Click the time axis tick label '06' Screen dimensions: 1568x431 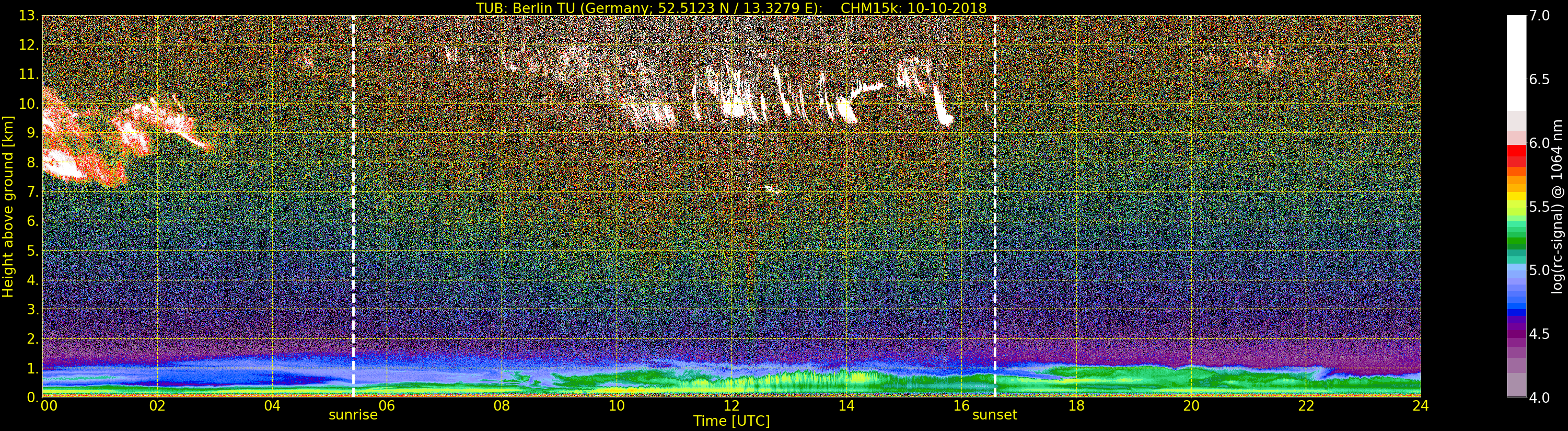coord(387,405)
